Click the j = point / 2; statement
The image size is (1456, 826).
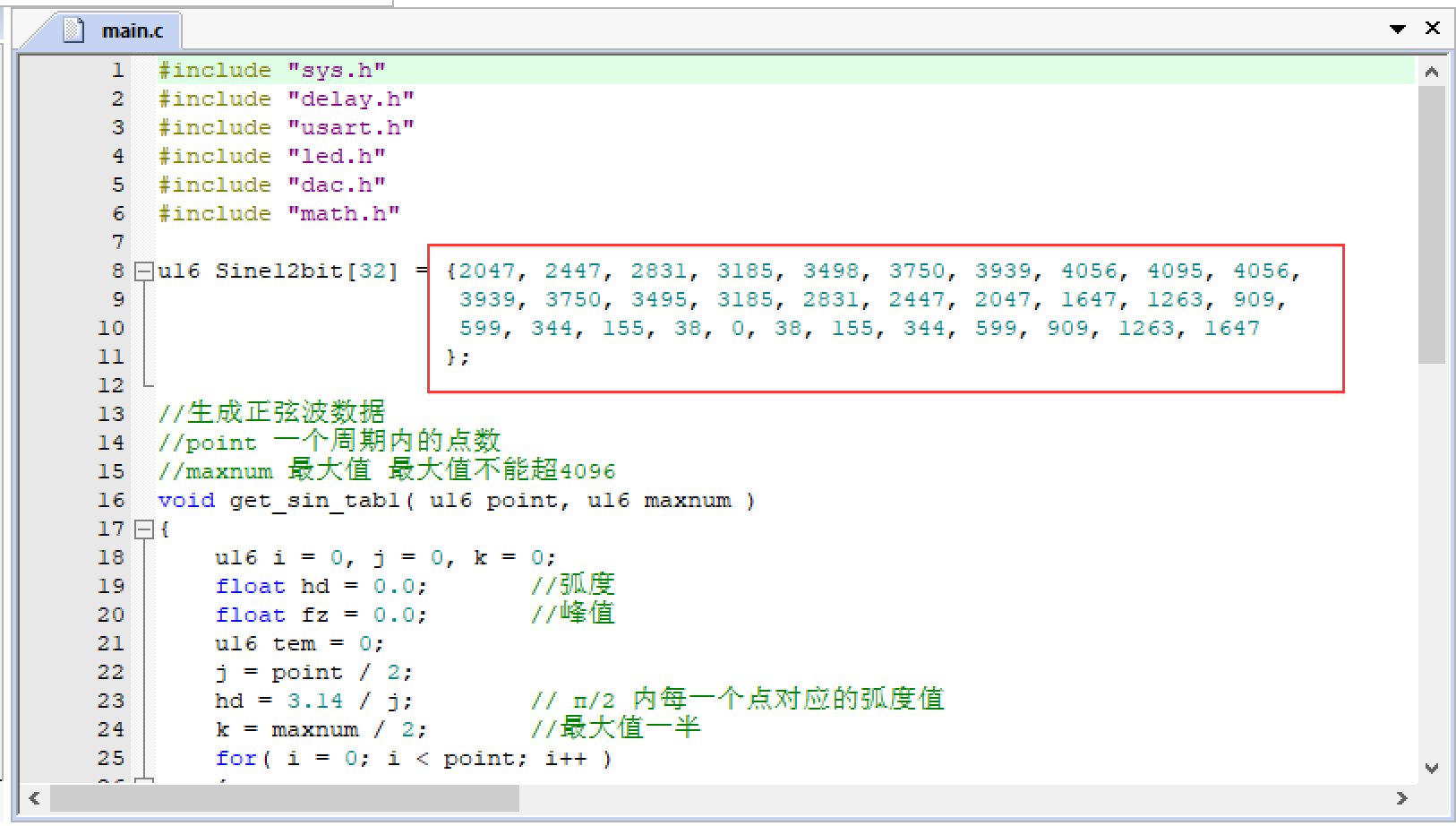tap(314, 672)
